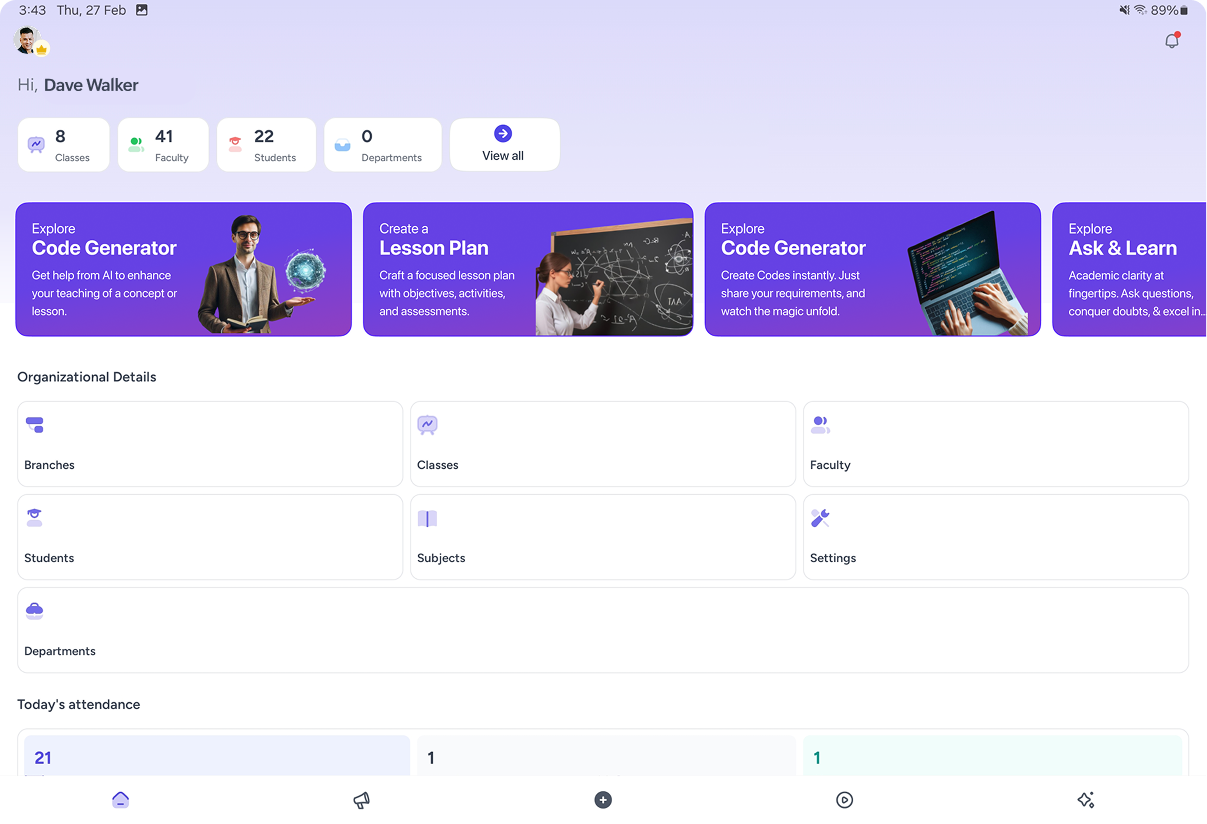Click the Students graduation cap icon

35,518
